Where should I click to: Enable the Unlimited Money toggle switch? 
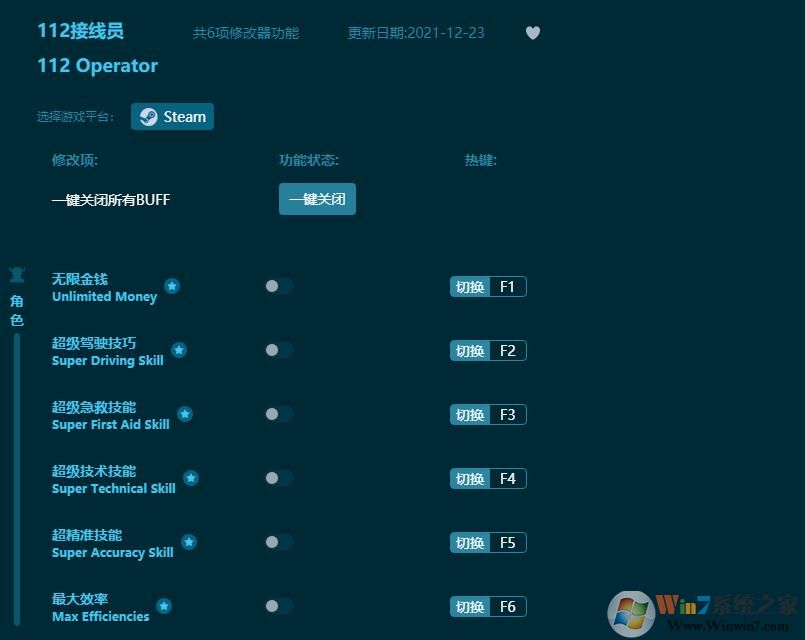pos(279,286)
